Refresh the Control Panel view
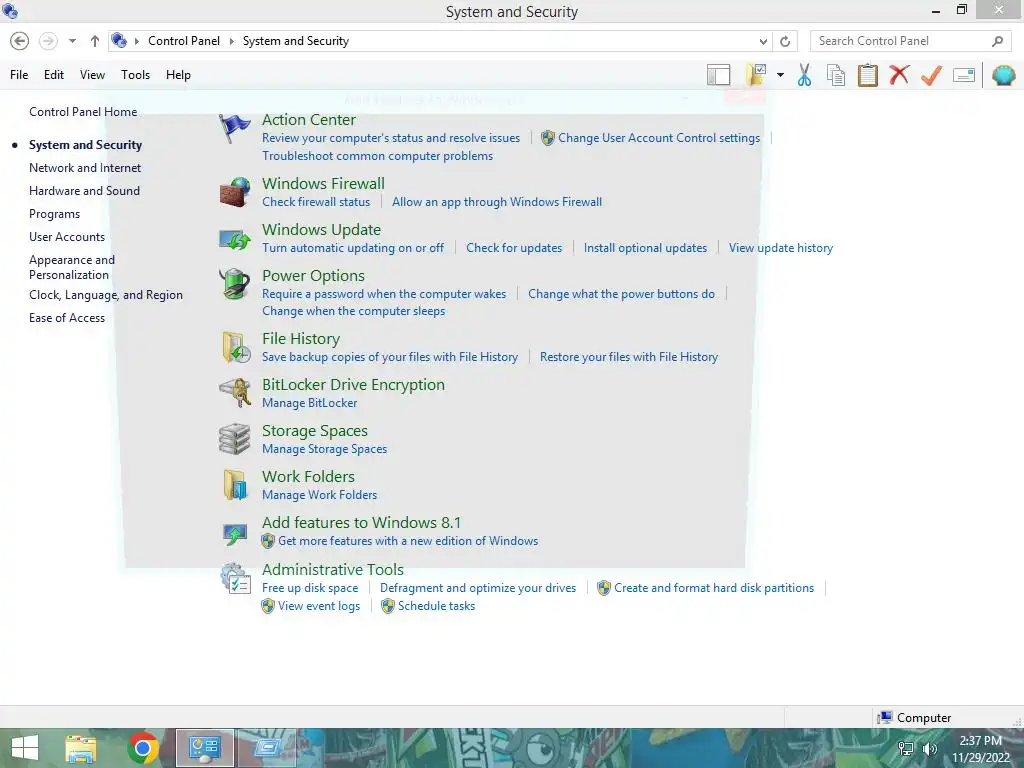This screenshot has height=768, width=1024. (785, 41)
